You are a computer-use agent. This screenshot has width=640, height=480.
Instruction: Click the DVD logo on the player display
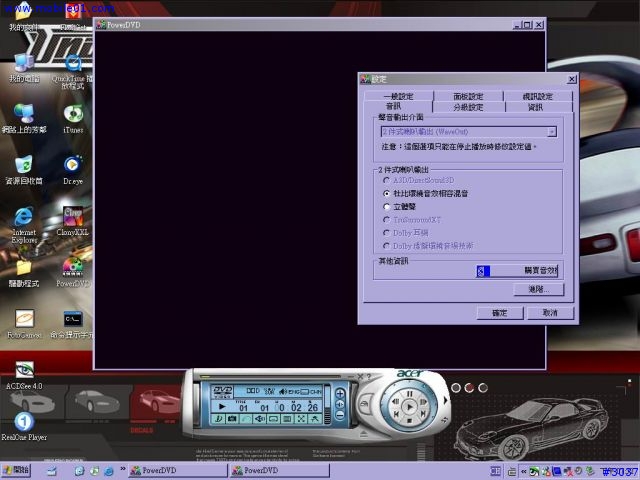(x=222, y=391)
